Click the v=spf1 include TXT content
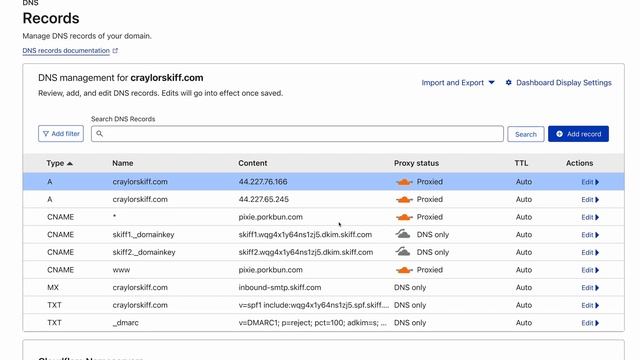Image resolution: width=640 pixels, height=360 pixels. coord(313,305)
